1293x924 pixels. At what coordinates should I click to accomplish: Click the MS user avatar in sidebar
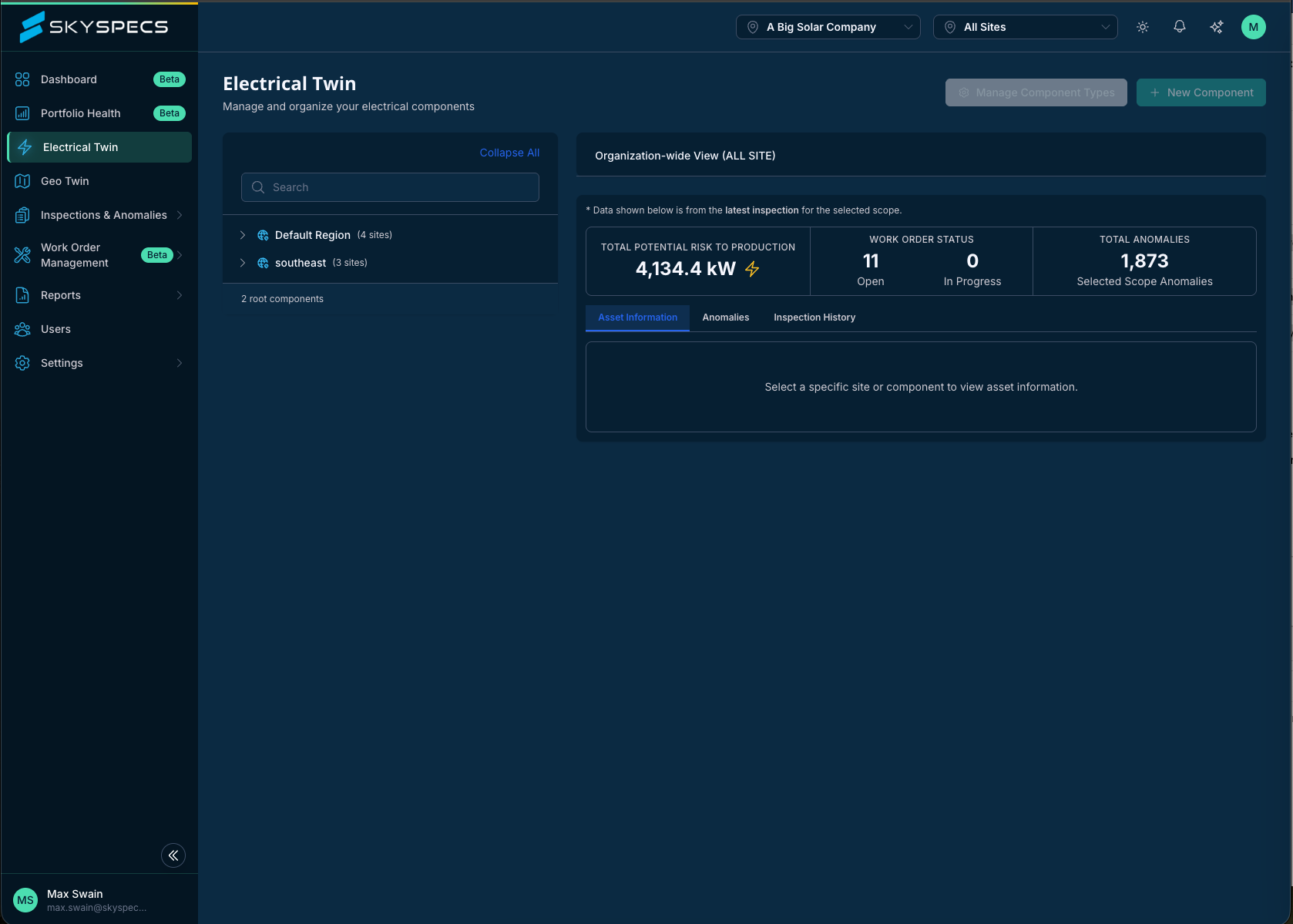click(x=25, y=900)
